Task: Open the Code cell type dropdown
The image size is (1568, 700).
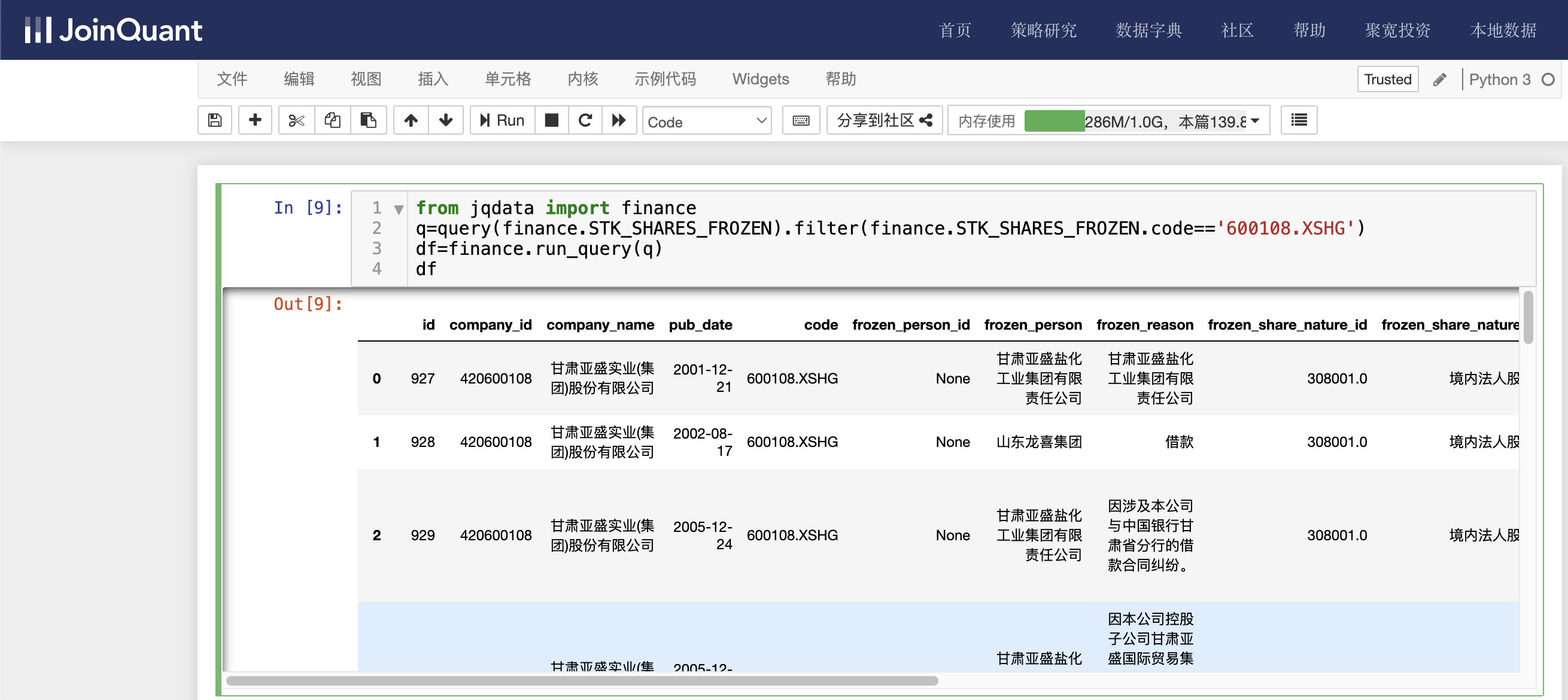Action: [x=706, y=121]
